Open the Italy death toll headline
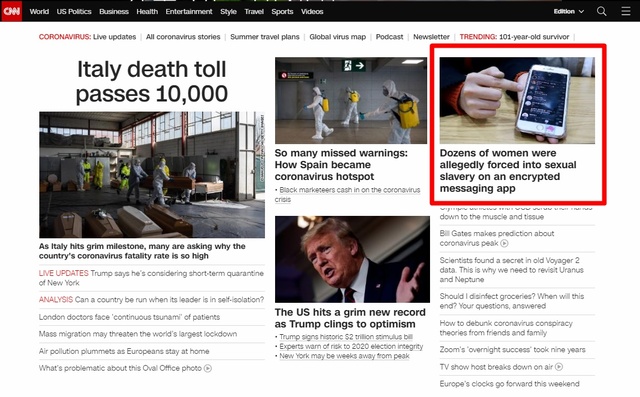 [151, 81]
